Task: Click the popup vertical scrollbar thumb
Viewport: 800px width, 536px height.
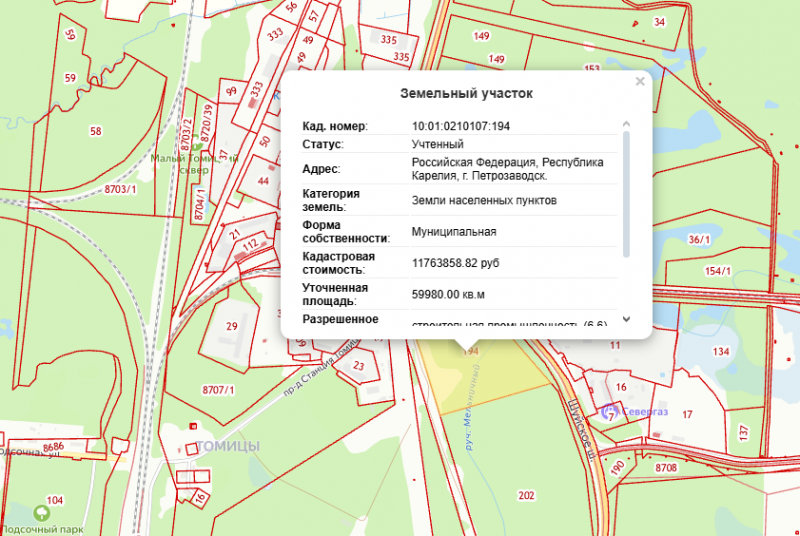Action: [626, 190]
